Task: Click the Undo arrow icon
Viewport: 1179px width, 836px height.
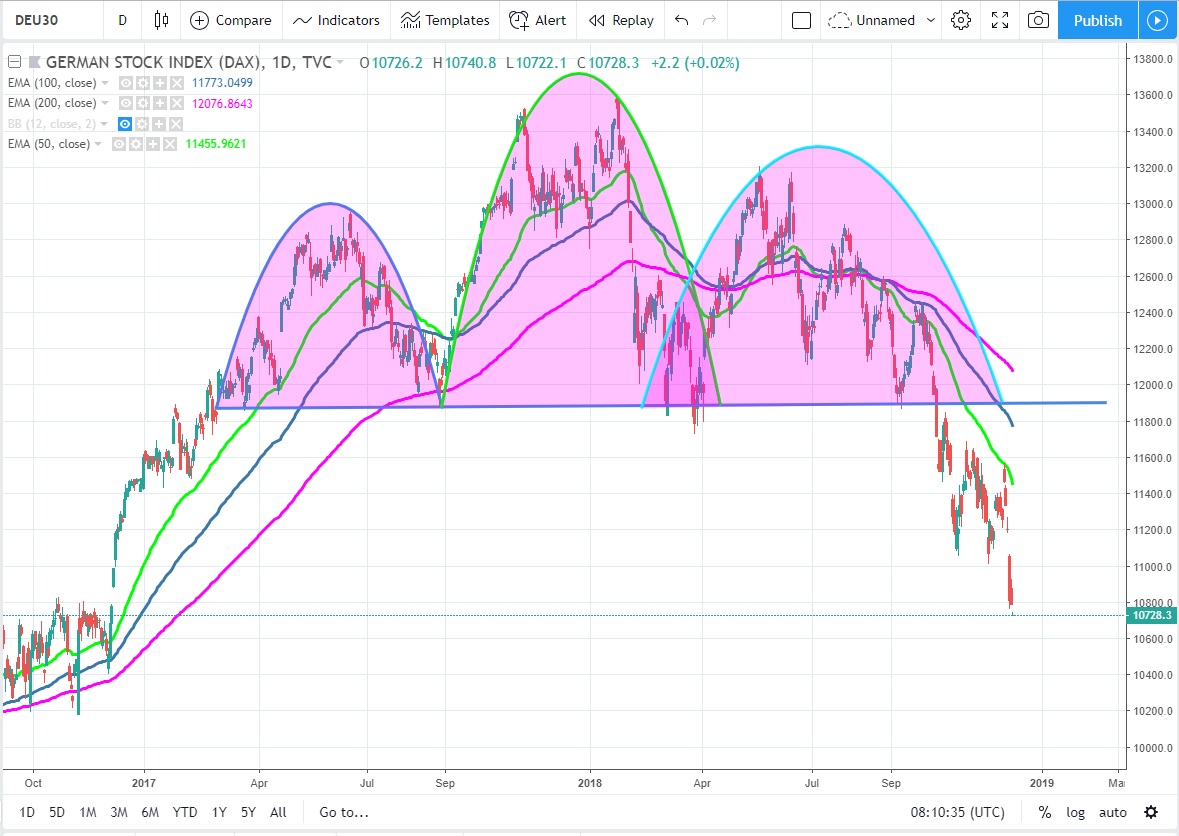Action: tap(682, 20)
